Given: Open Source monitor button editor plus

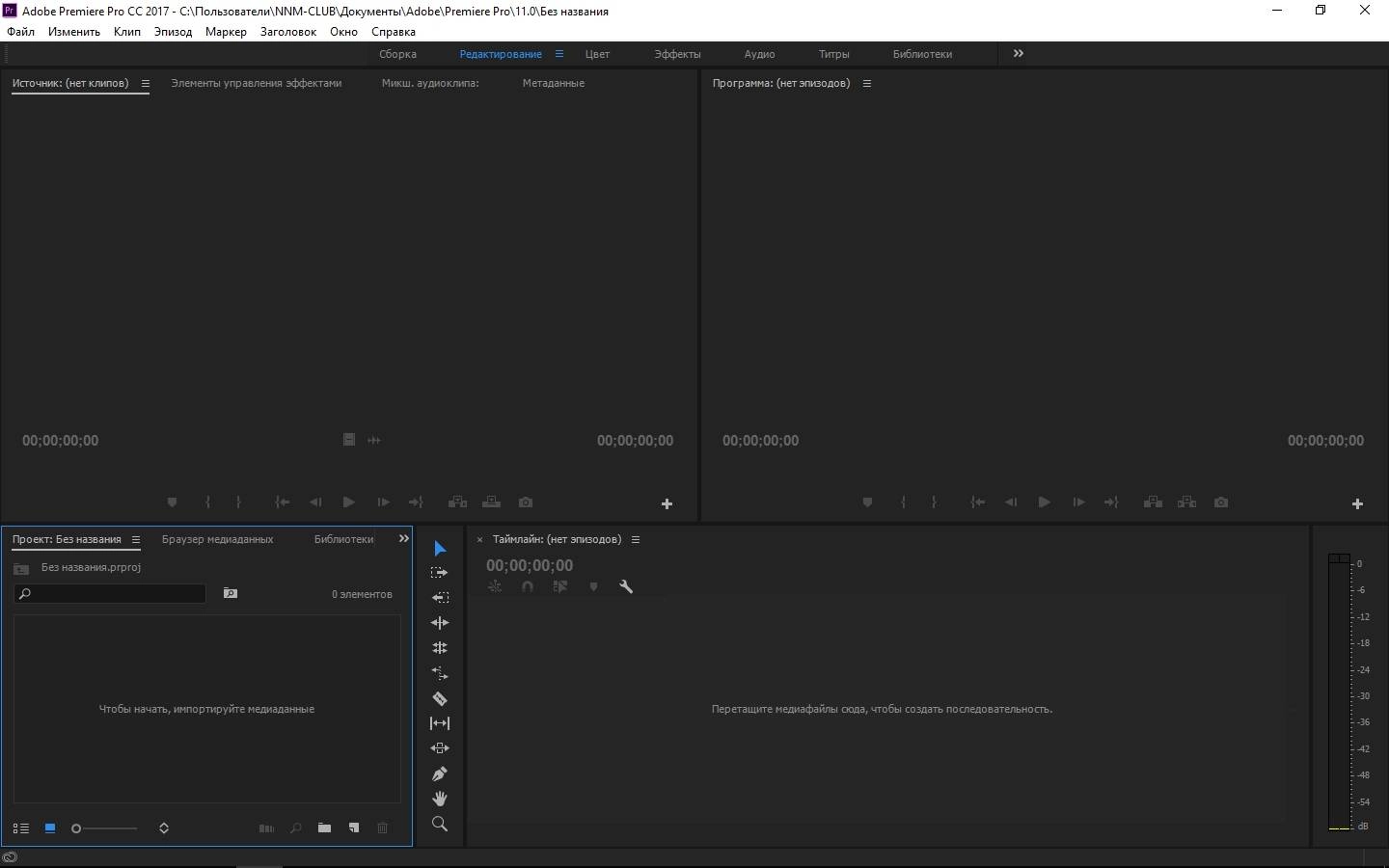Looking at the screenshot, I should click(x=667, y=503).
